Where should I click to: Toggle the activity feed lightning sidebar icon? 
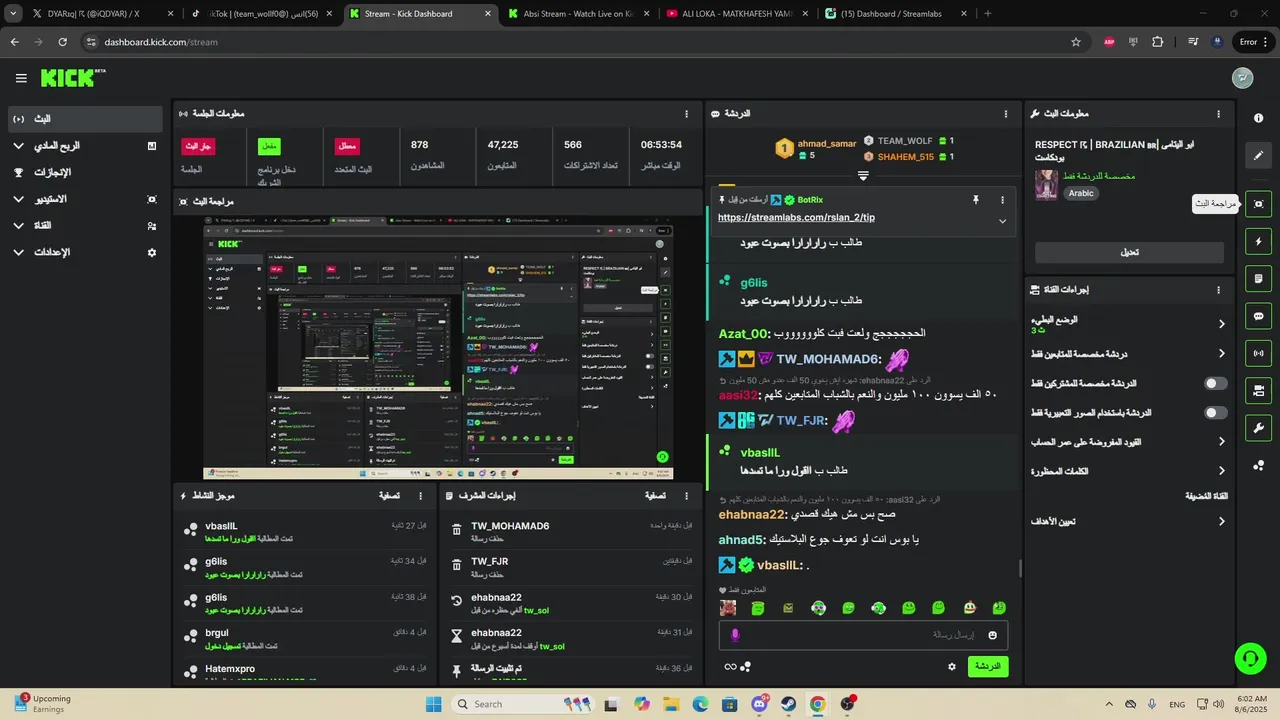click(1258, 241)
